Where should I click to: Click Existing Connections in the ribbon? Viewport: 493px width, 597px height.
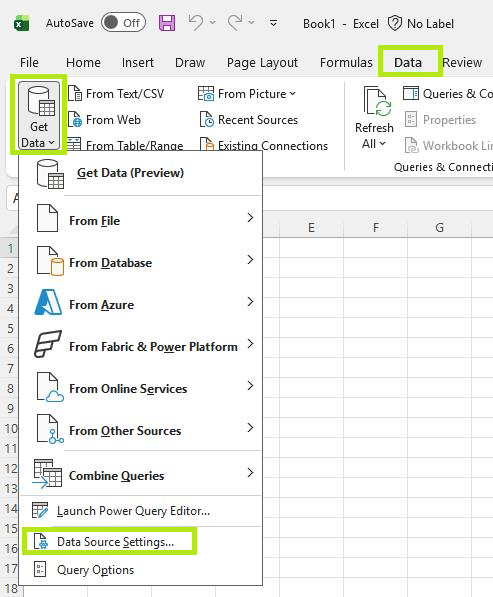coord(263,145)
